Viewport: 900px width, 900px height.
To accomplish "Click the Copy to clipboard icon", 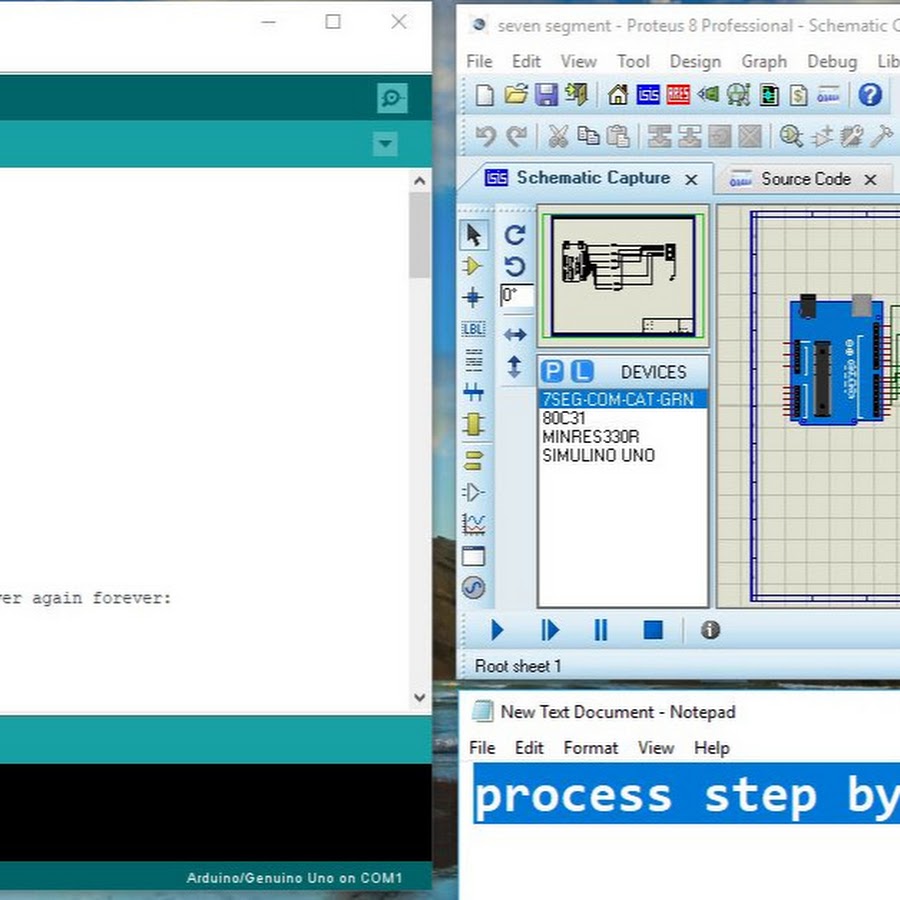I will tap(588, 137).
